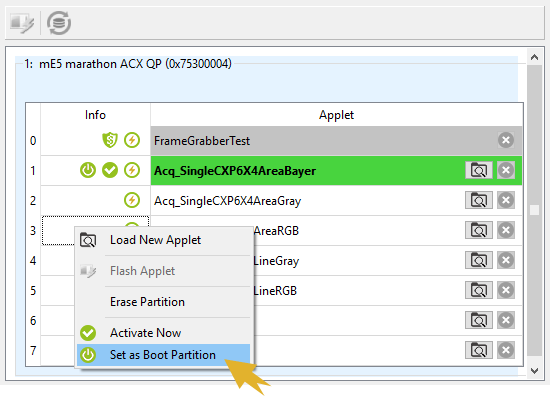Select Set as Boot Partition

[163, 355]
